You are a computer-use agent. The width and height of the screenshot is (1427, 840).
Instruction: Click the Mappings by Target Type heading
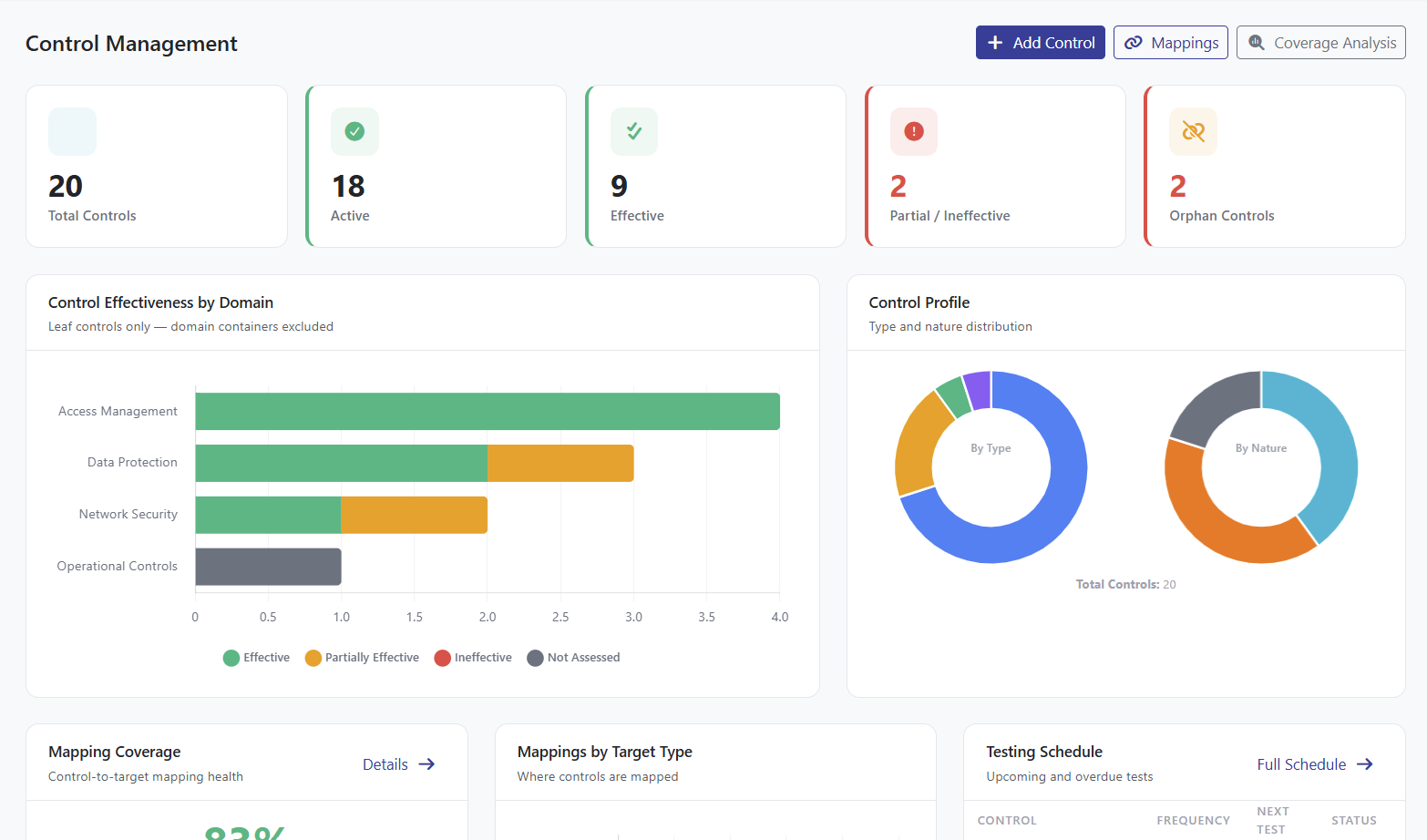click(x=605, y=752)
